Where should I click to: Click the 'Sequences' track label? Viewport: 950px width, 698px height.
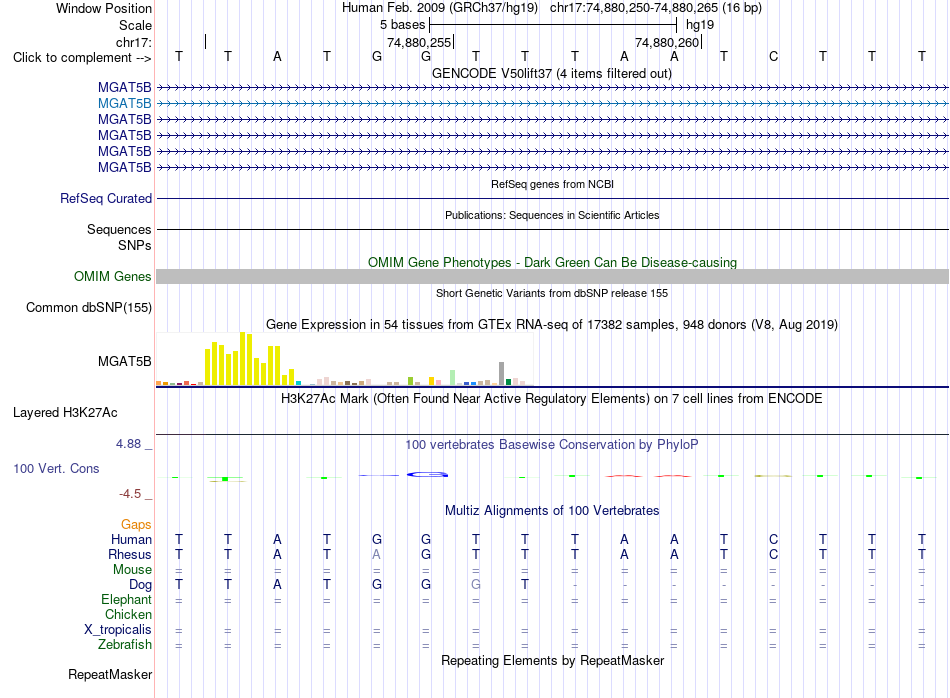tap(119, 229)
